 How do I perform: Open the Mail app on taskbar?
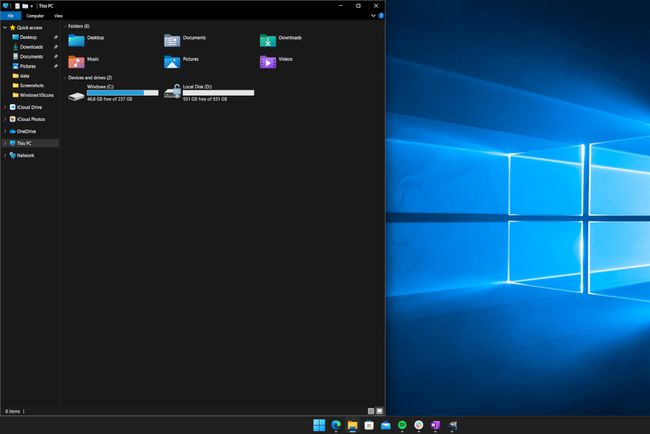[x=386, y=425]
